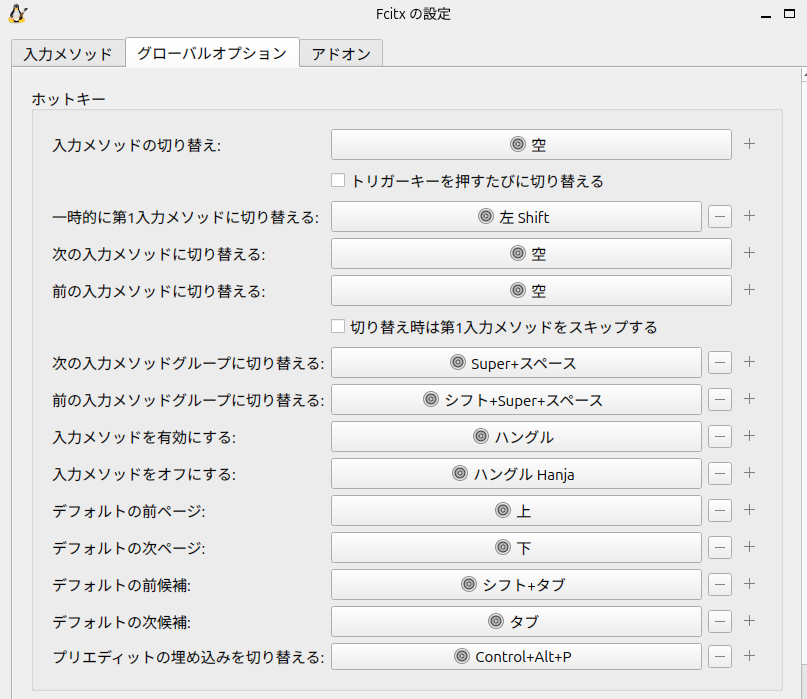Add hotkey for 入力メソッドをオフにする
The width and height of the screenshot is (807, 699).
tap(749, 473)
